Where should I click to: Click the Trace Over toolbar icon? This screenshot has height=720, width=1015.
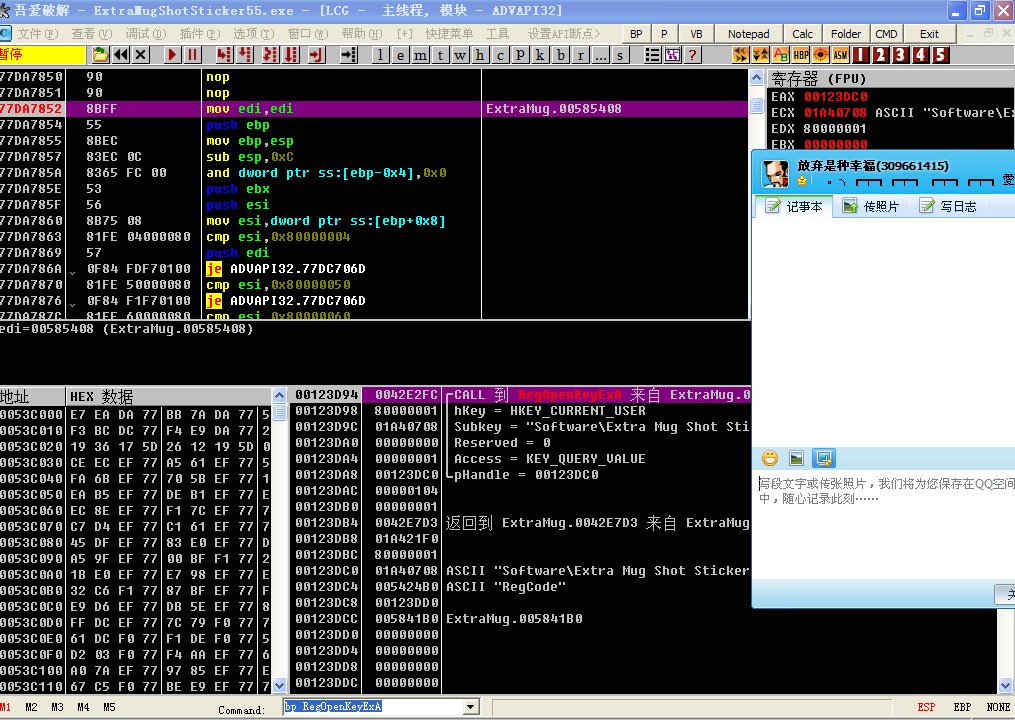coord(291,55)
